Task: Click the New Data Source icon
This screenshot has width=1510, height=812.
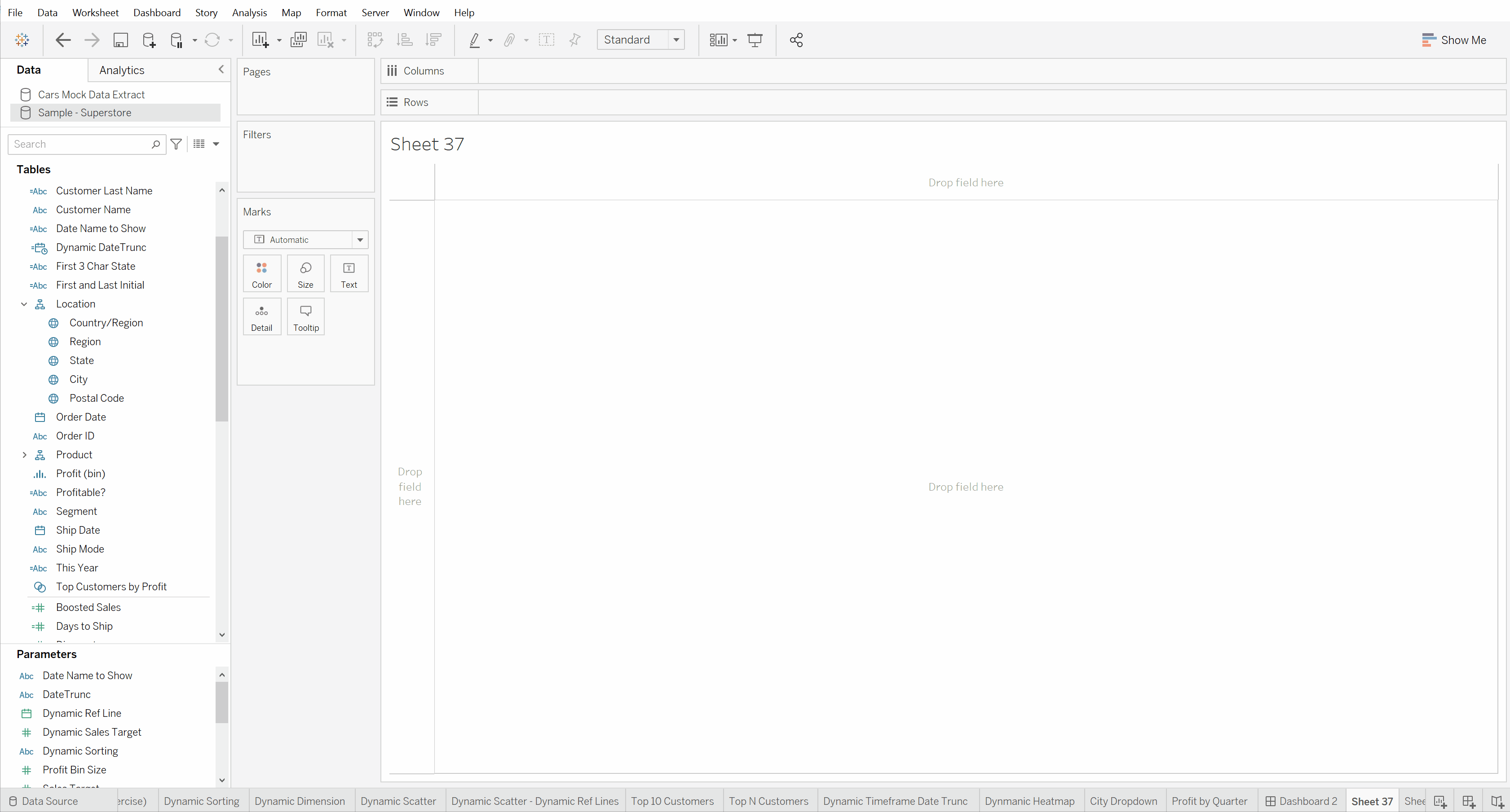Action: coord(149,40)
